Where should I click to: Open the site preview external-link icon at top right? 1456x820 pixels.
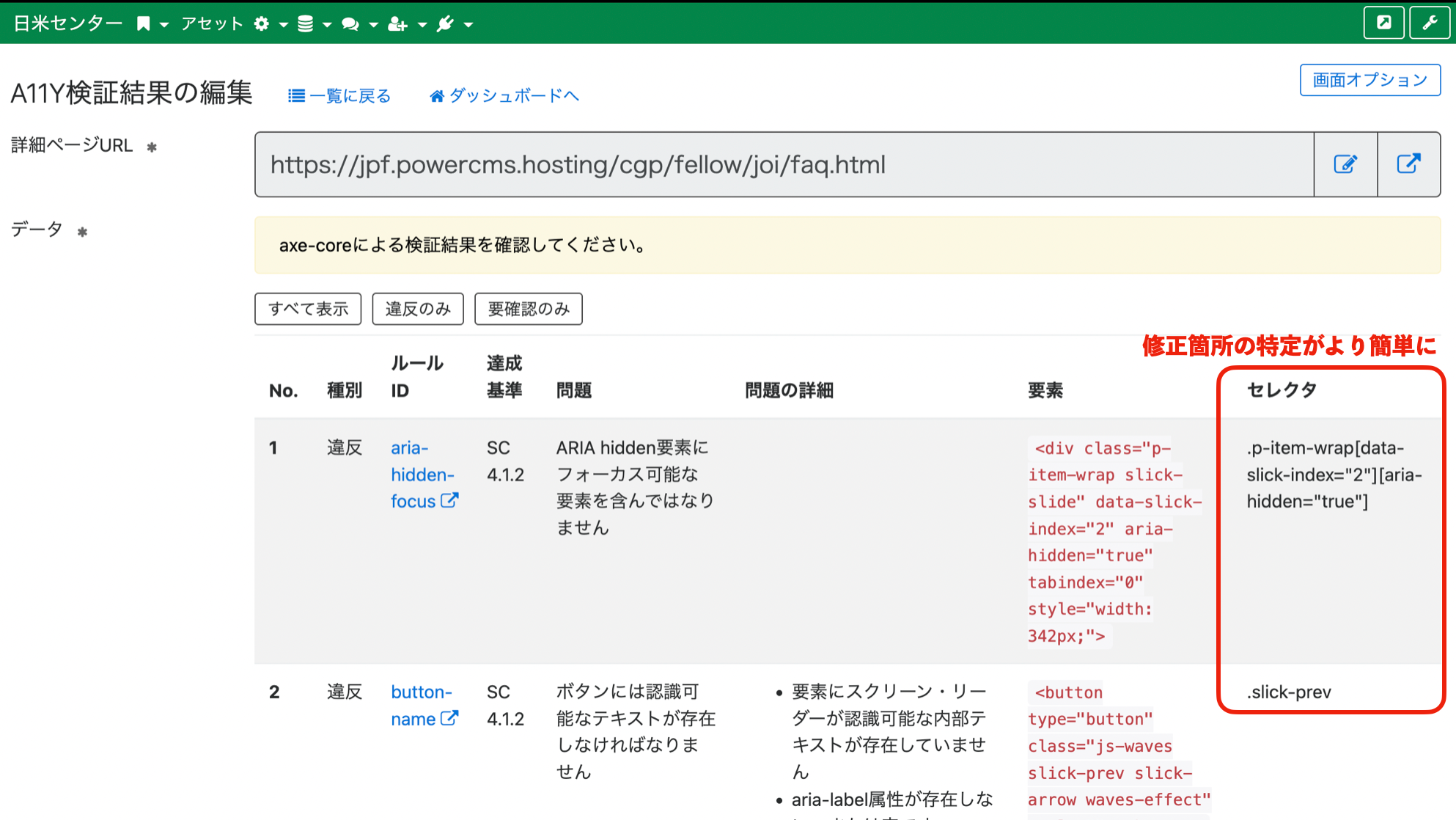coord(1384,22)
